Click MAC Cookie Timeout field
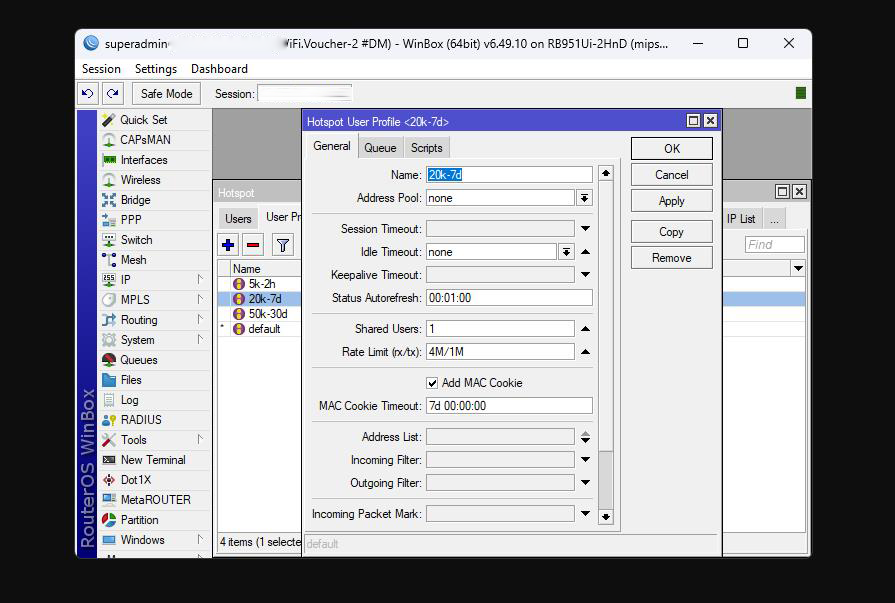 509,406
